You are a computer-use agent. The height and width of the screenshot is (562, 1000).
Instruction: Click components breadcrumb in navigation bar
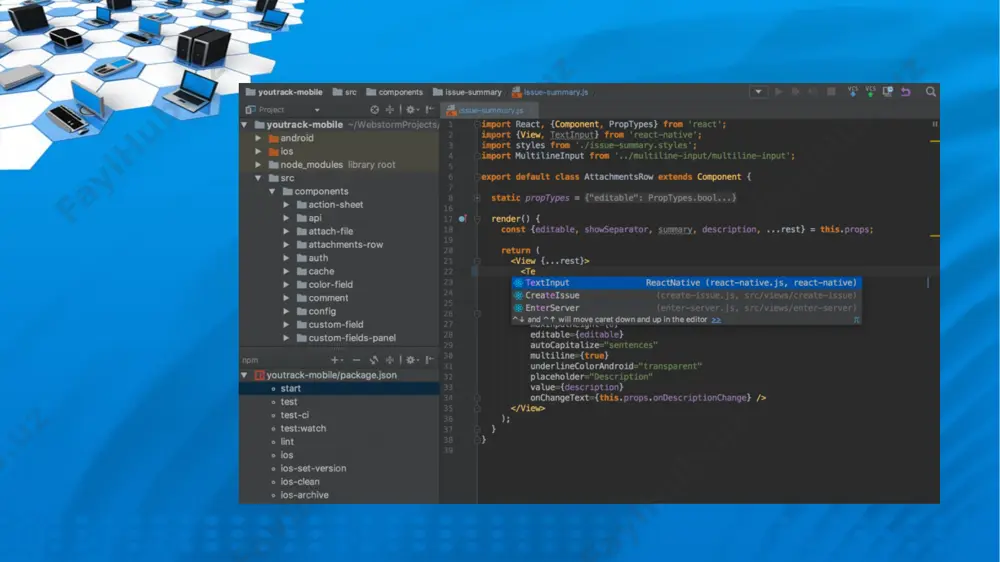pyautogui.click(x=394, y=92)
